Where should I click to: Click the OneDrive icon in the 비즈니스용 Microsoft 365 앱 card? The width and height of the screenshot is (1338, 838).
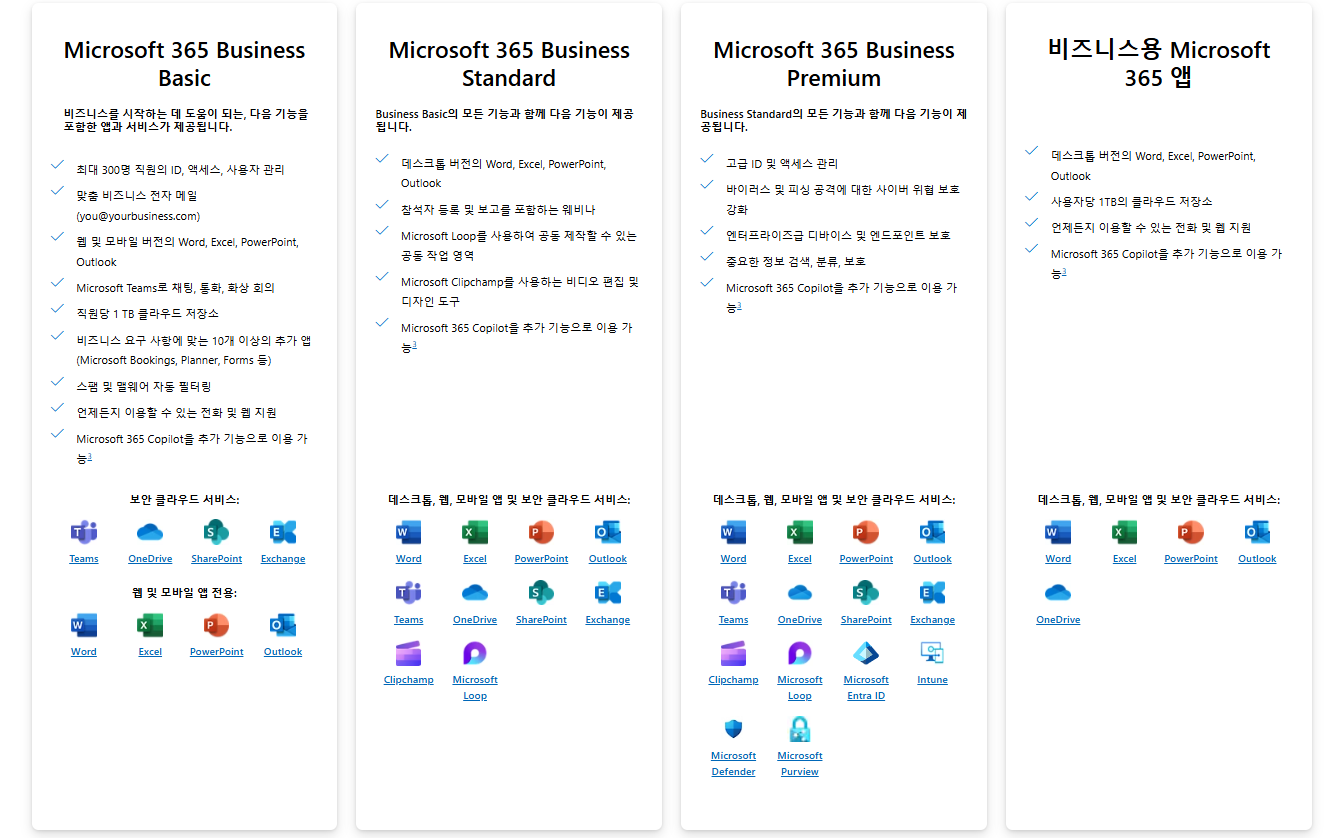point(1058,593)
